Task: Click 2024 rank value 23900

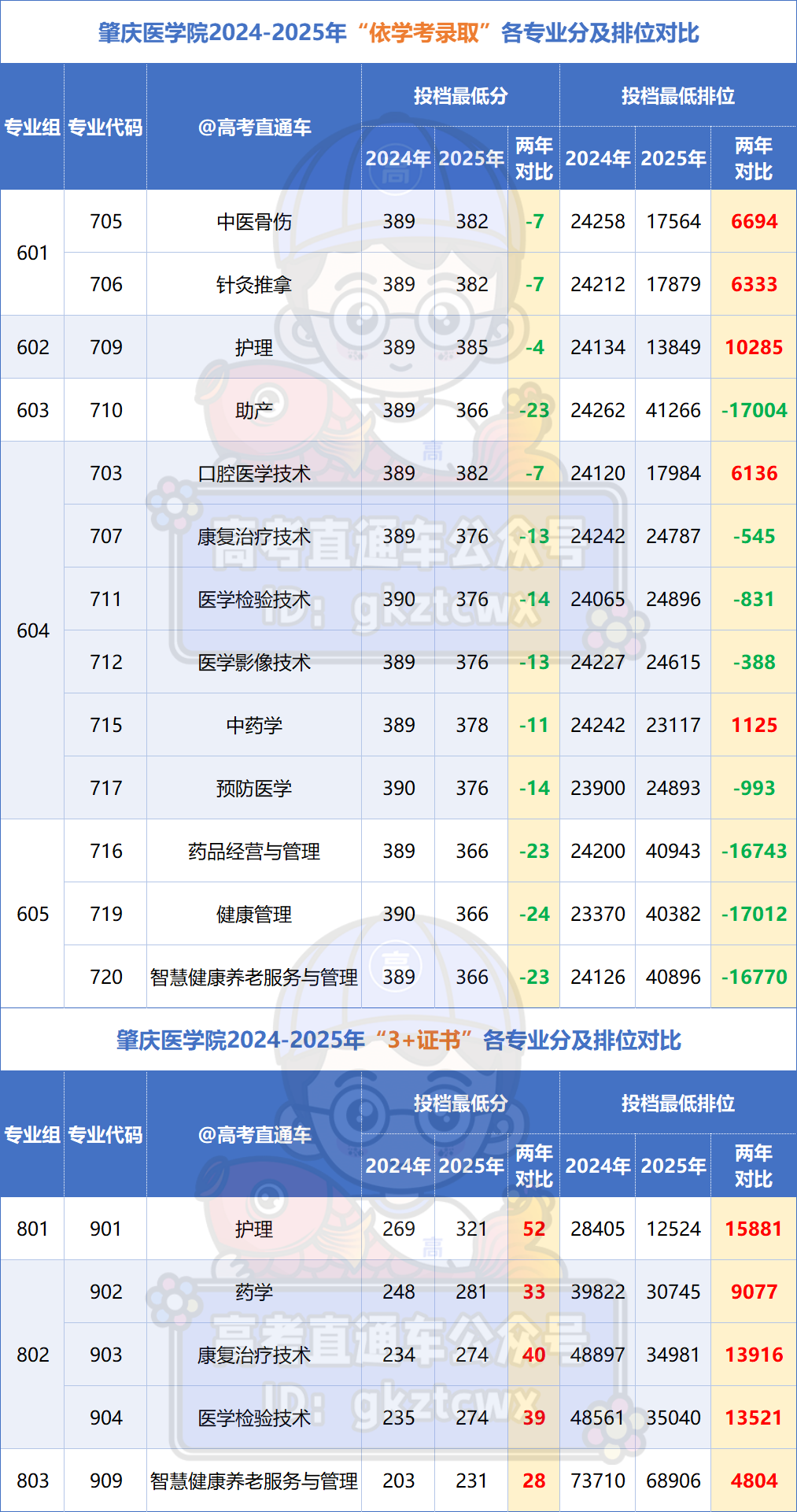Action: tap(598, 788)
